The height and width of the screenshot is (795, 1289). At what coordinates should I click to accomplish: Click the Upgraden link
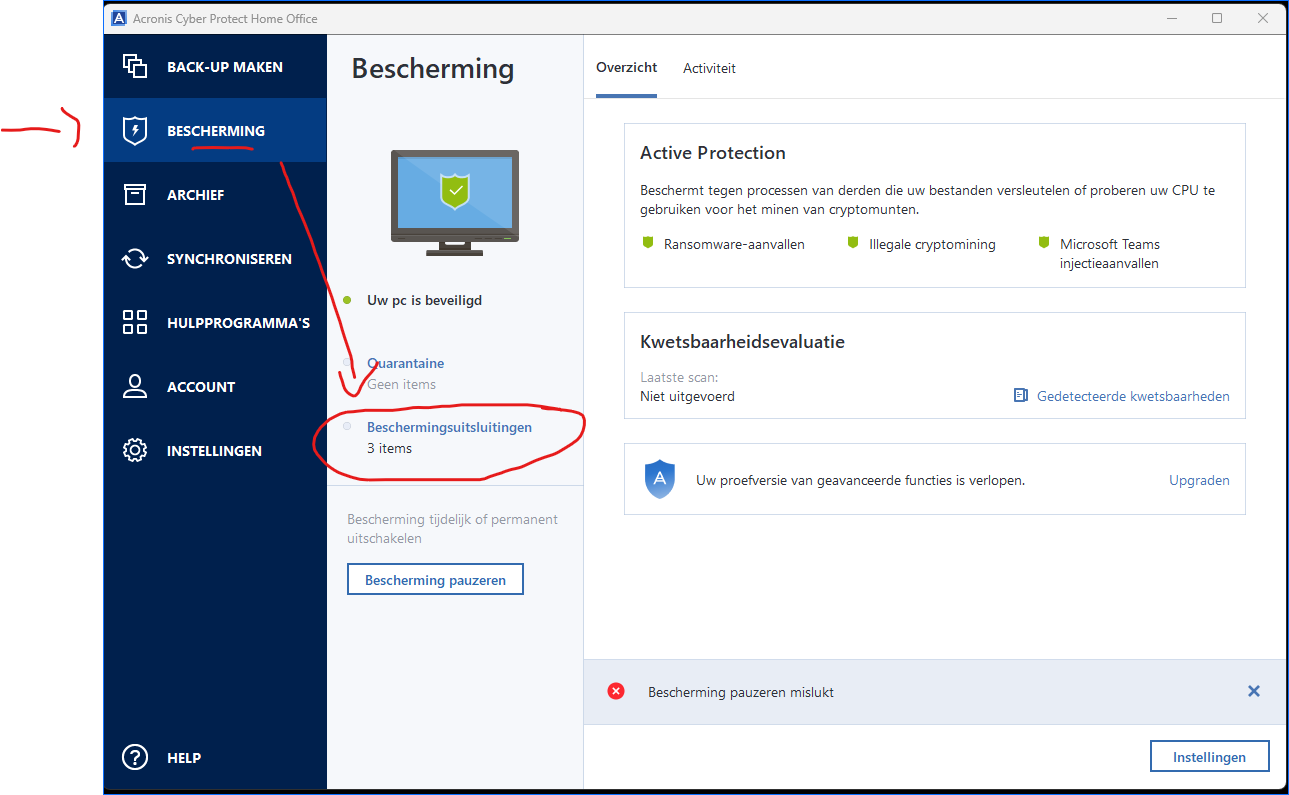[1199, 480]
